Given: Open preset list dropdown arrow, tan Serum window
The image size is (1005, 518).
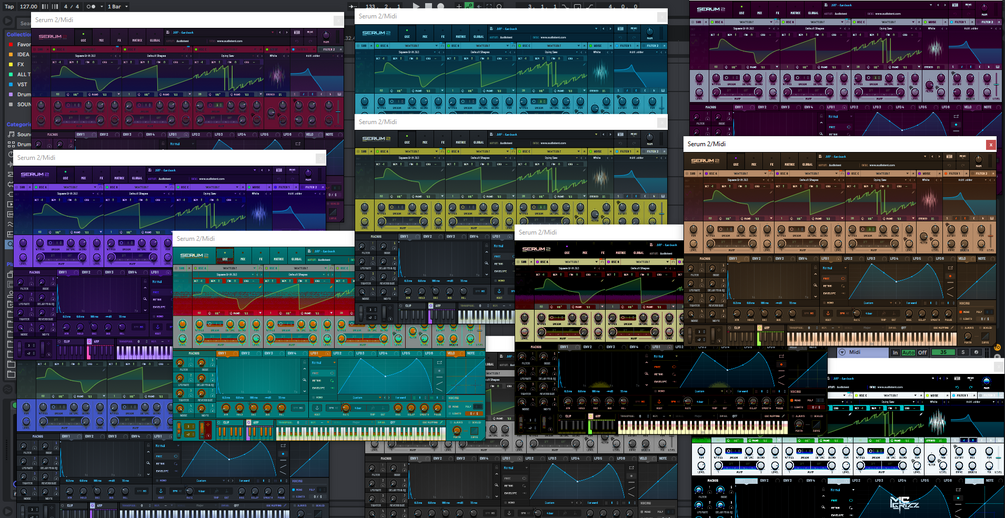Looking at the screenshot, I should 925,156.
